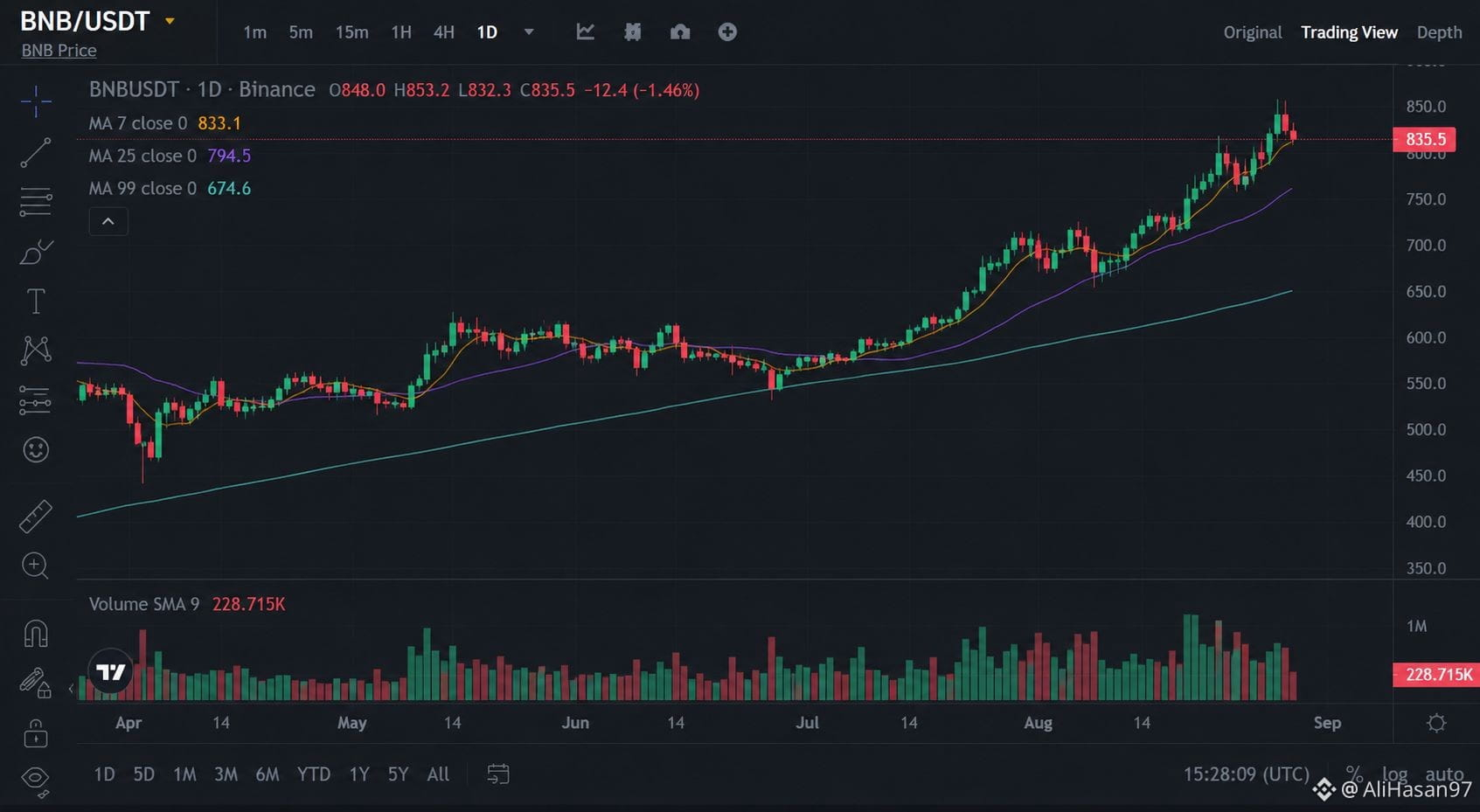Open the emoji icons tool
1480x812 pixels.
point(35,450)
